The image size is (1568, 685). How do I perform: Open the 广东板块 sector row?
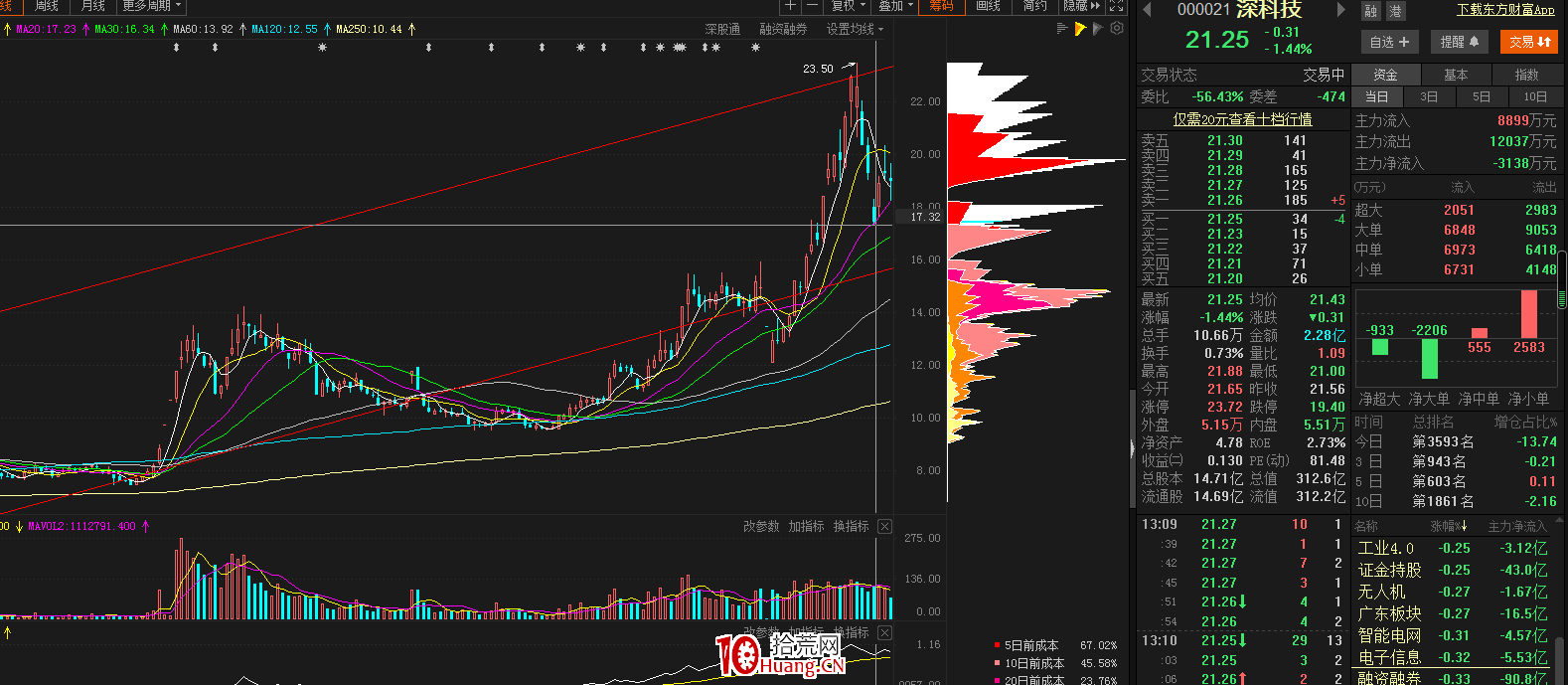point(1453,613)
